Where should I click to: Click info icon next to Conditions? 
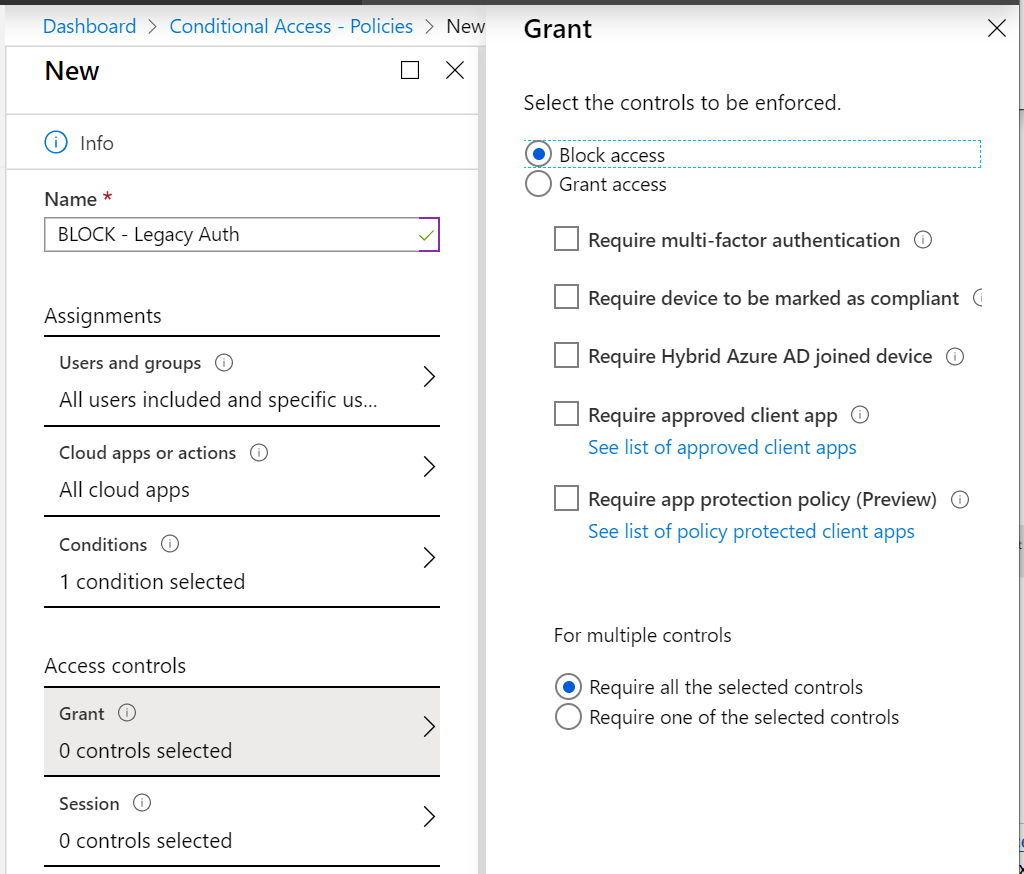[x=170, y=543]
